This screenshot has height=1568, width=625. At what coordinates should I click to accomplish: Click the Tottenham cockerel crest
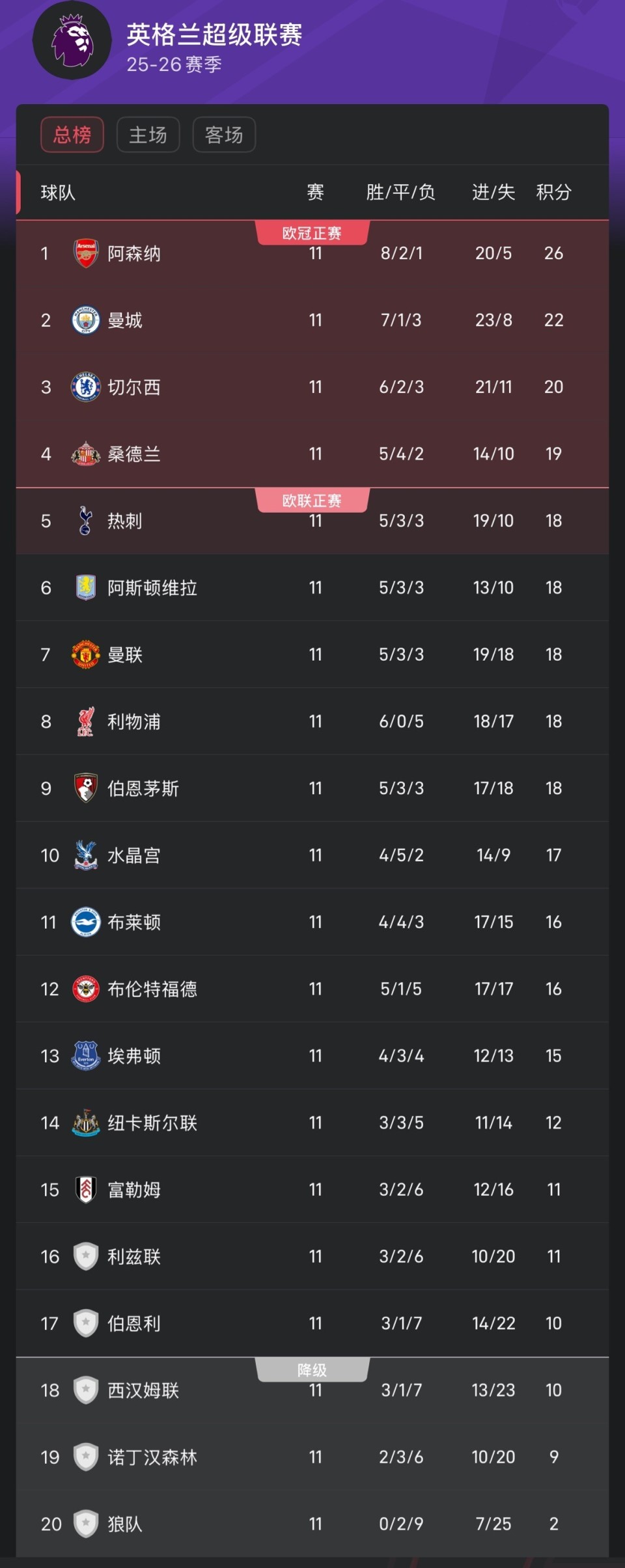[x=85, y=521]
